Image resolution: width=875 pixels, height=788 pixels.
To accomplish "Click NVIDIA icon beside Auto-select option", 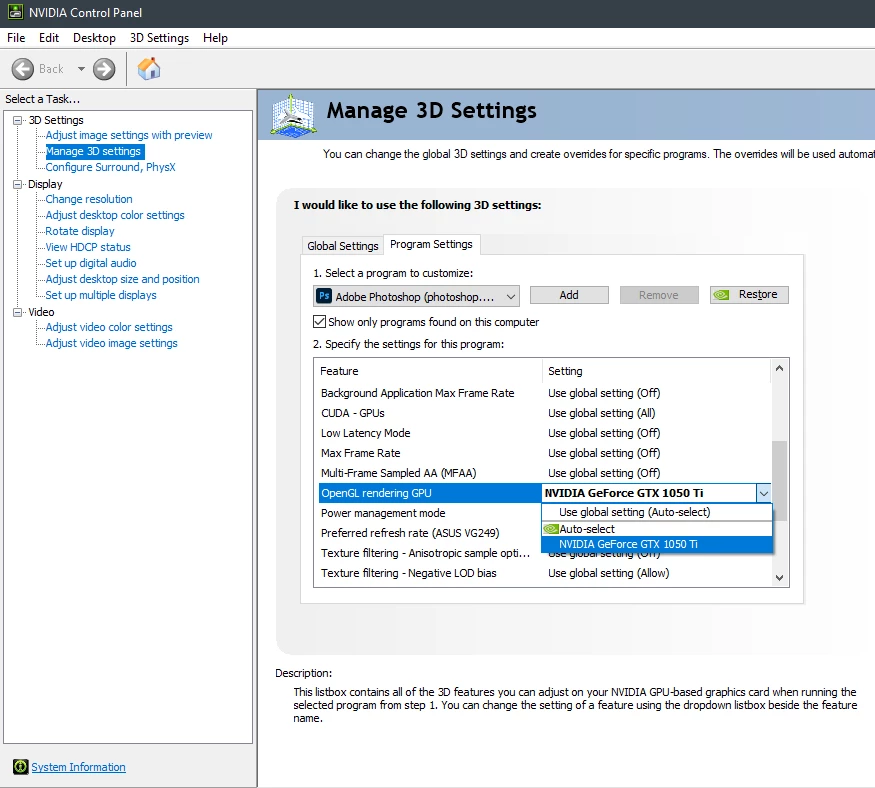I will [x=551, y=528].
